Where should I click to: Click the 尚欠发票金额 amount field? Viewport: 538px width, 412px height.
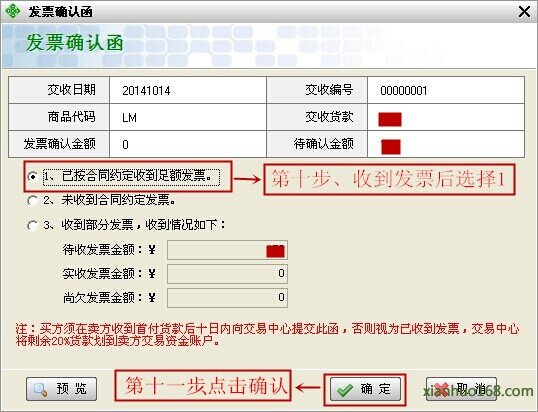[x=227, y=298]
